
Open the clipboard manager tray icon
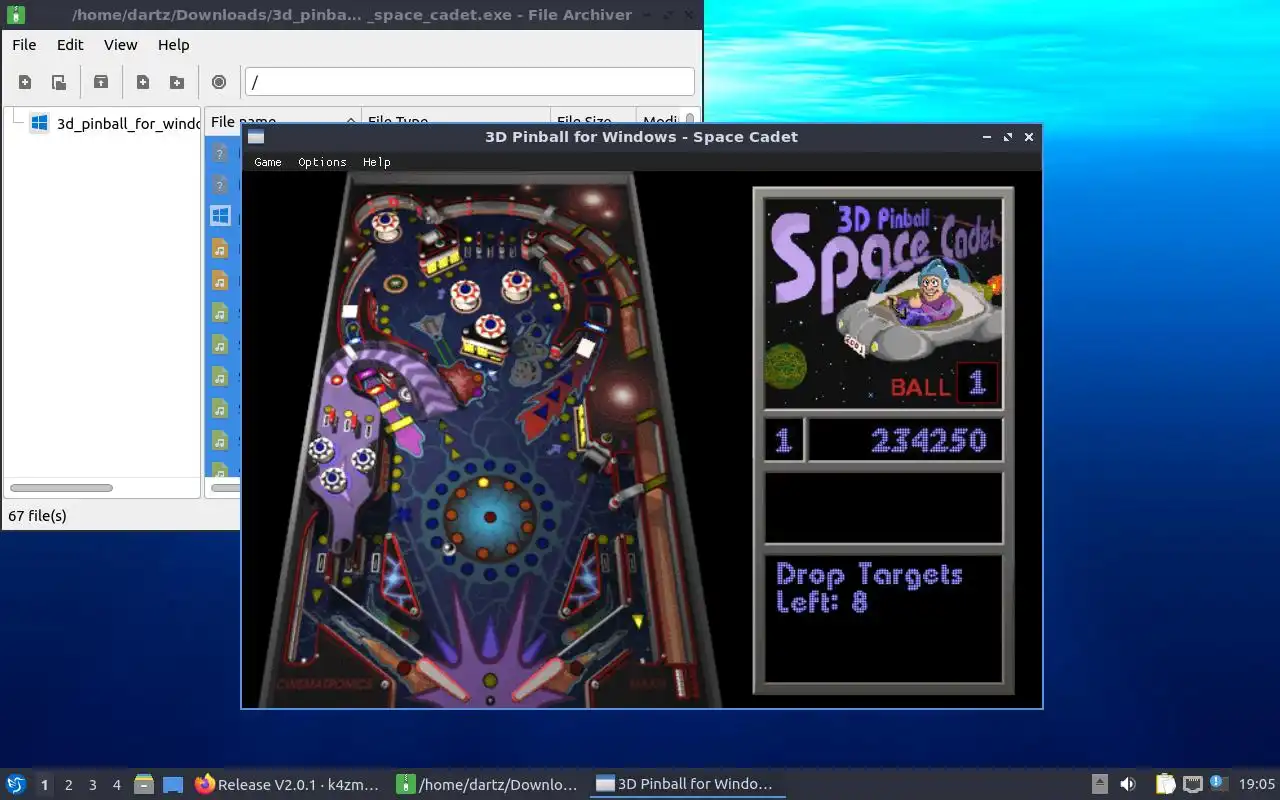1166,784
